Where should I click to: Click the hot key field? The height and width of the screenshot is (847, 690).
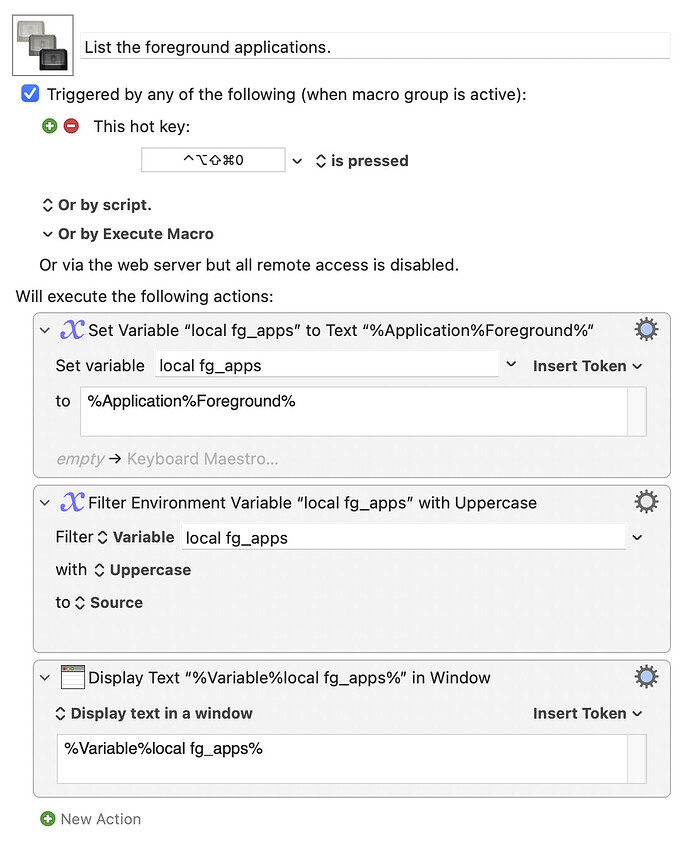tap(213, 160)
